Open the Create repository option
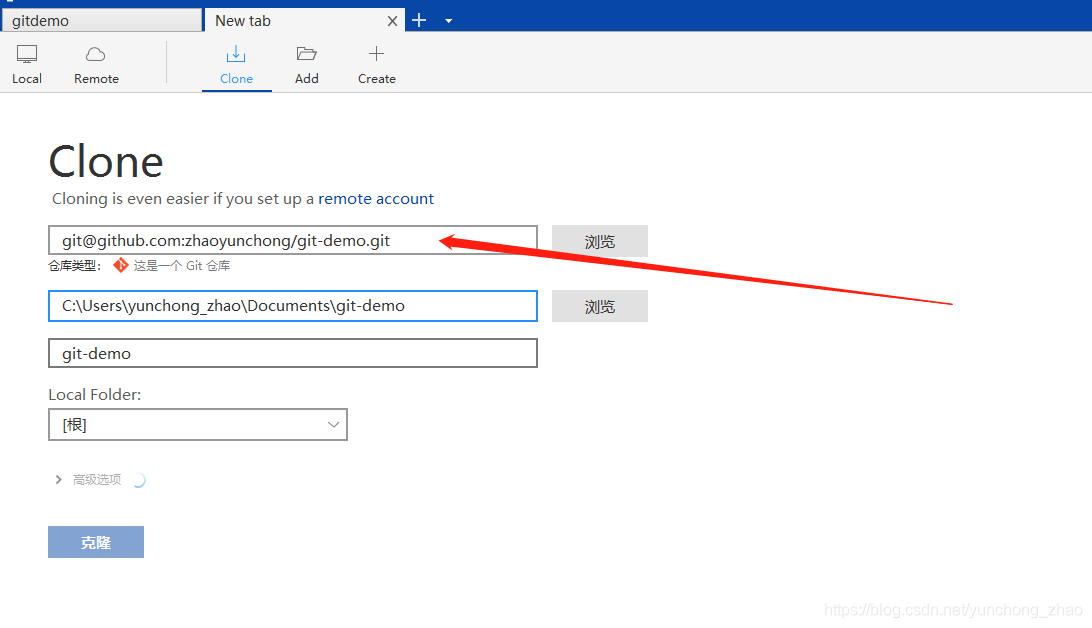1092x628 pixels. [376, 65]
